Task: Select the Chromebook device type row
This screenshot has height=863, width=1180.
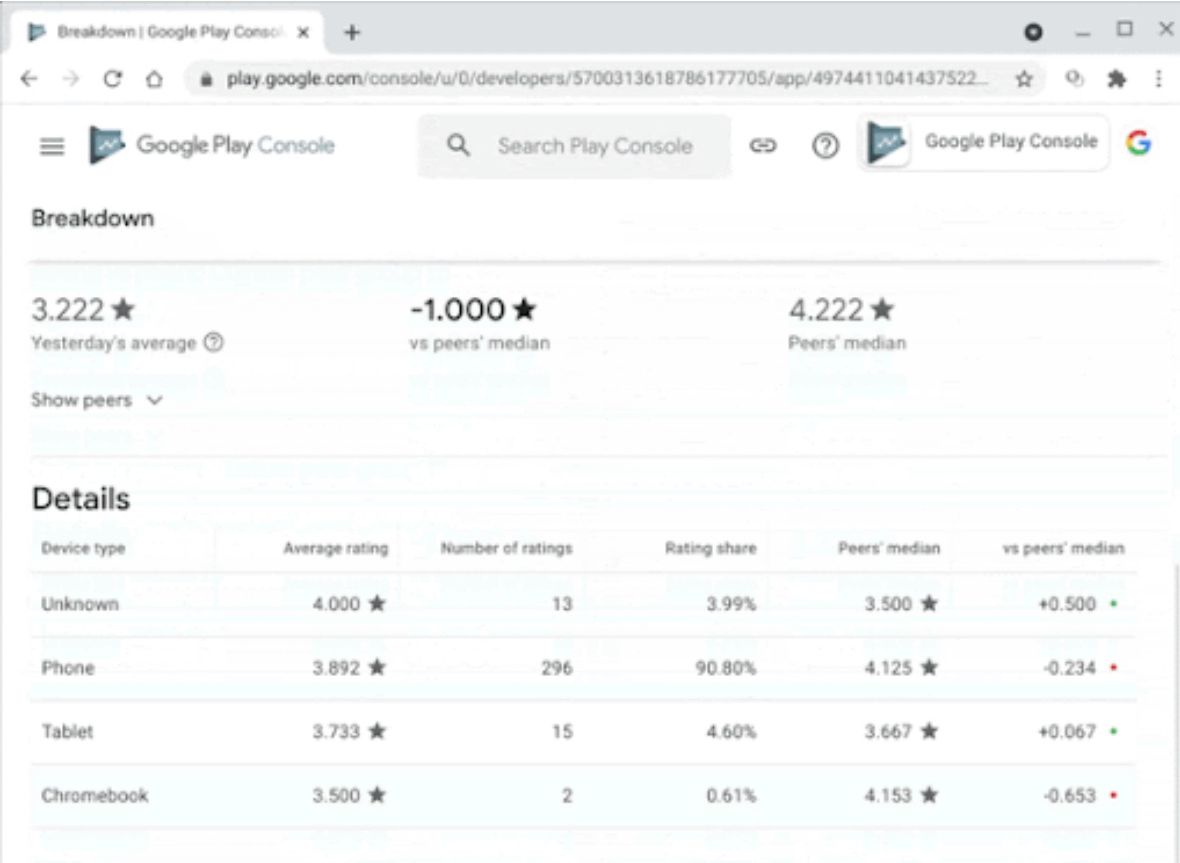Action: tap(583, 795)
